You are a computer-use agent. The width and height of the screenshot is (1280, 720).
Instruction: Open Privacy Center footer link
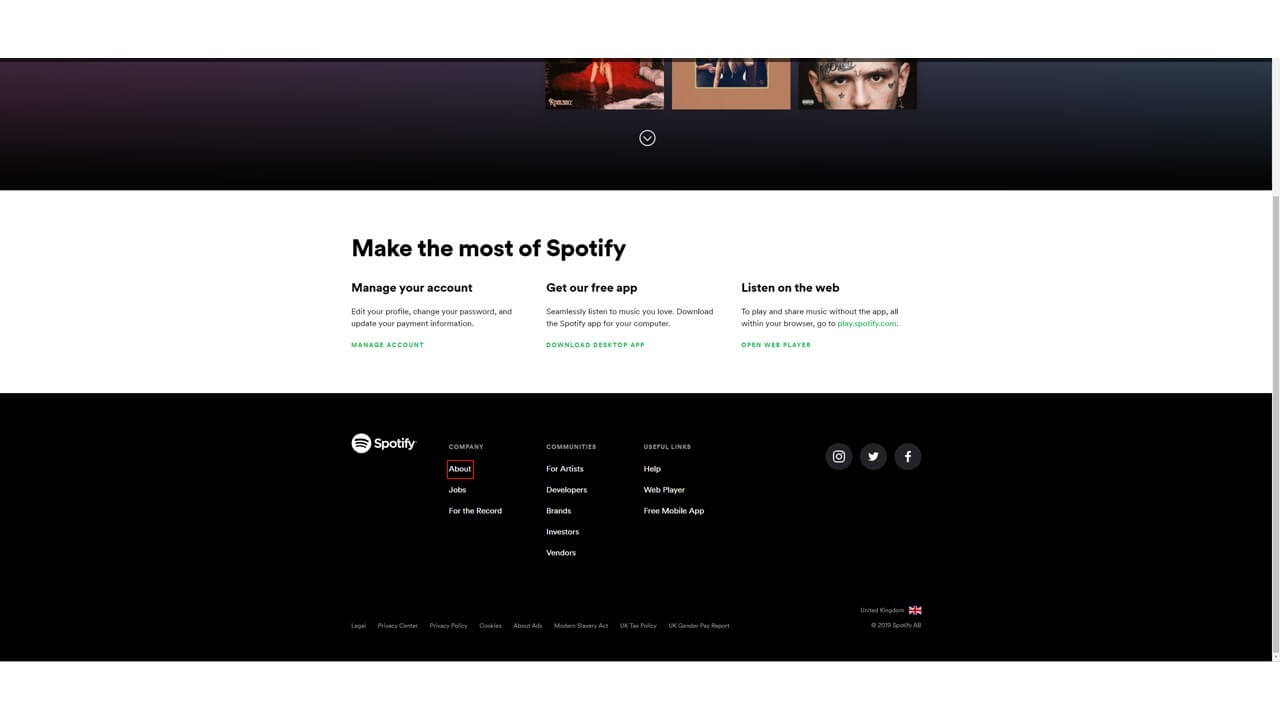398,626
